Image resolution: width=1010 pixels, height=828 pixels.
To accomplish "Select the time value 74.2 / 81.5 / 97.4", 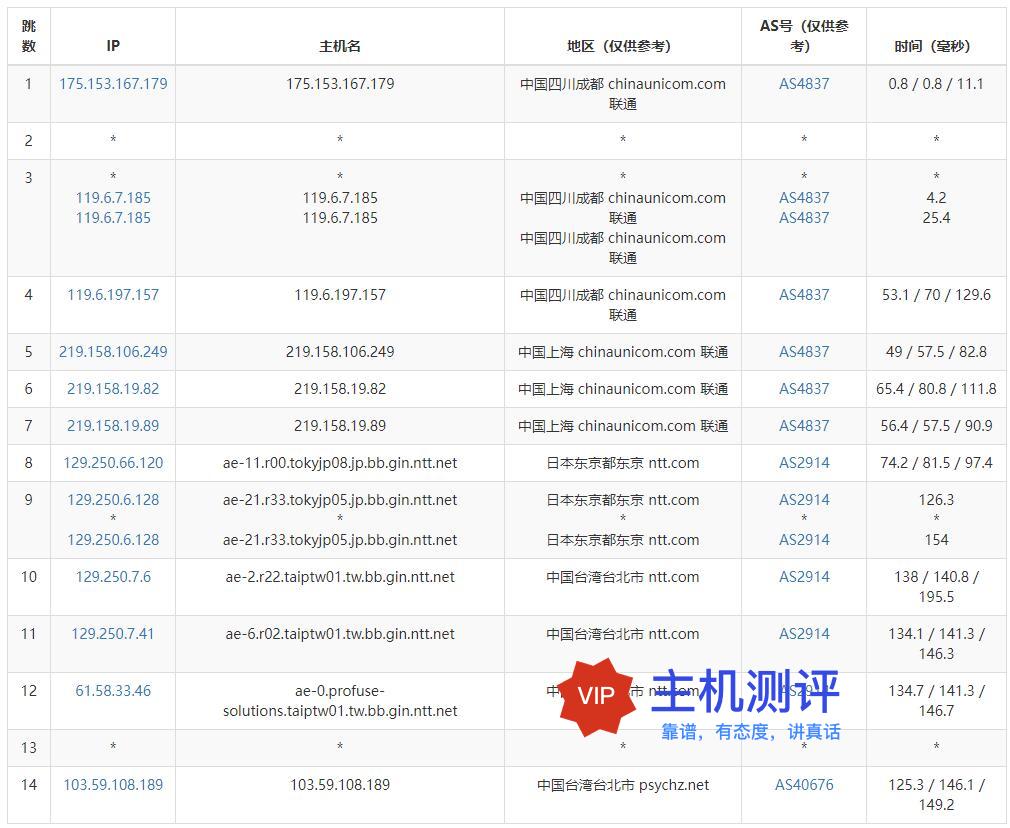I will (936, 463).
